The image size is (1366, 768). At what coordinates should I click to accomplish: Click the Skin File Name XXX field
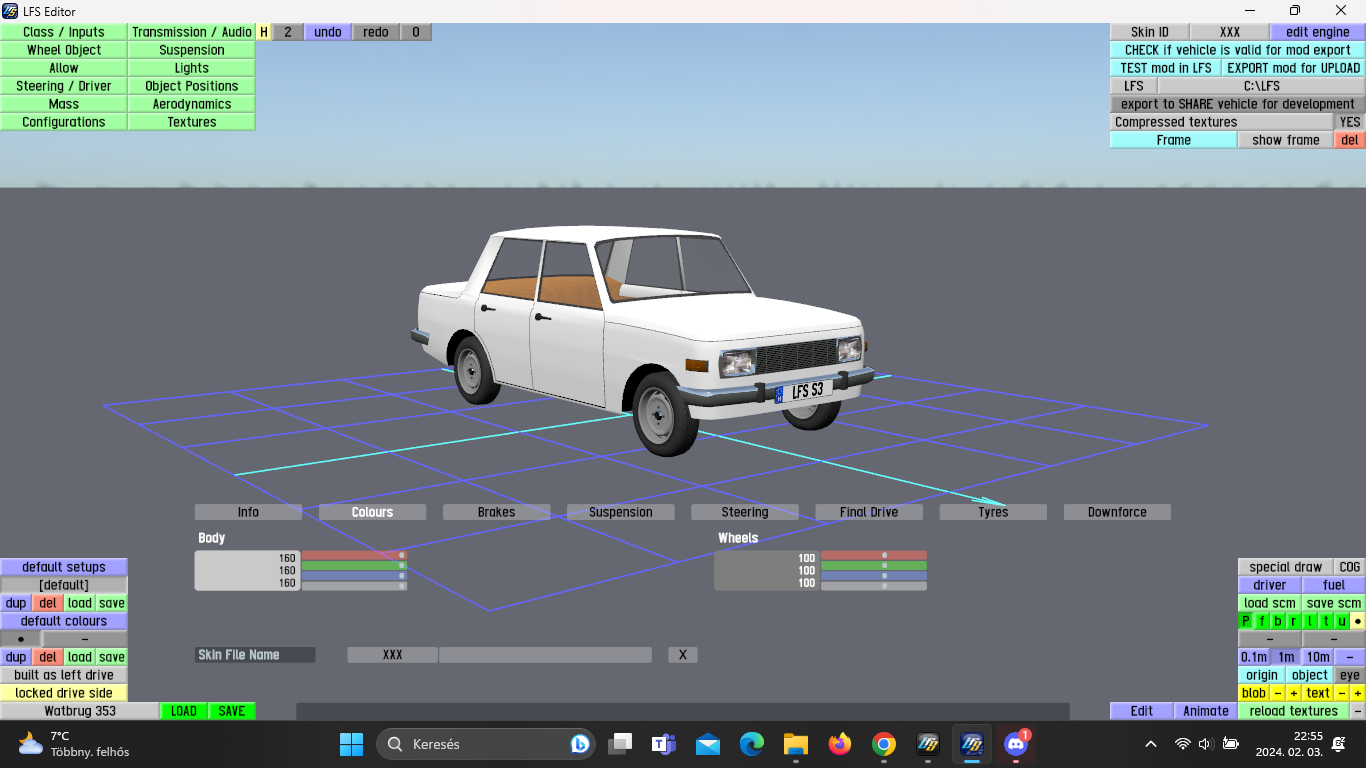click(393, 655)
